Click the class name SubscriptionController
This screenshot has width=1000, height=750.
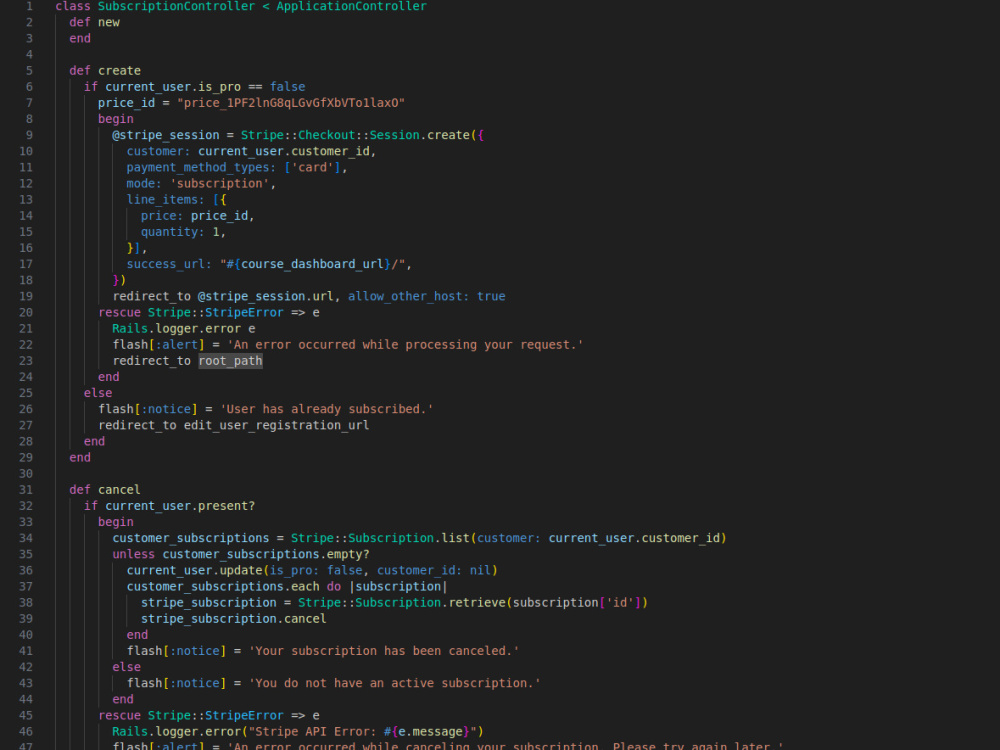tap(176, 6)
